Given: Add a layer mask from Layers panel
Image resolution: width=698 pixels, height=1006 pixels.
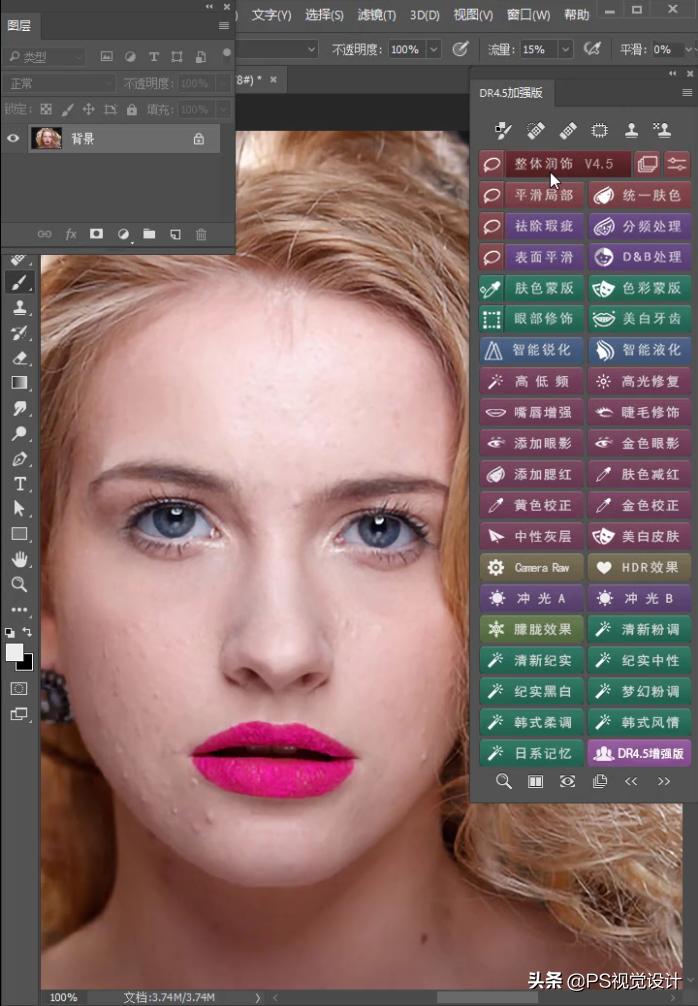Looking at the screenshot, I should [x=97, y=234].
